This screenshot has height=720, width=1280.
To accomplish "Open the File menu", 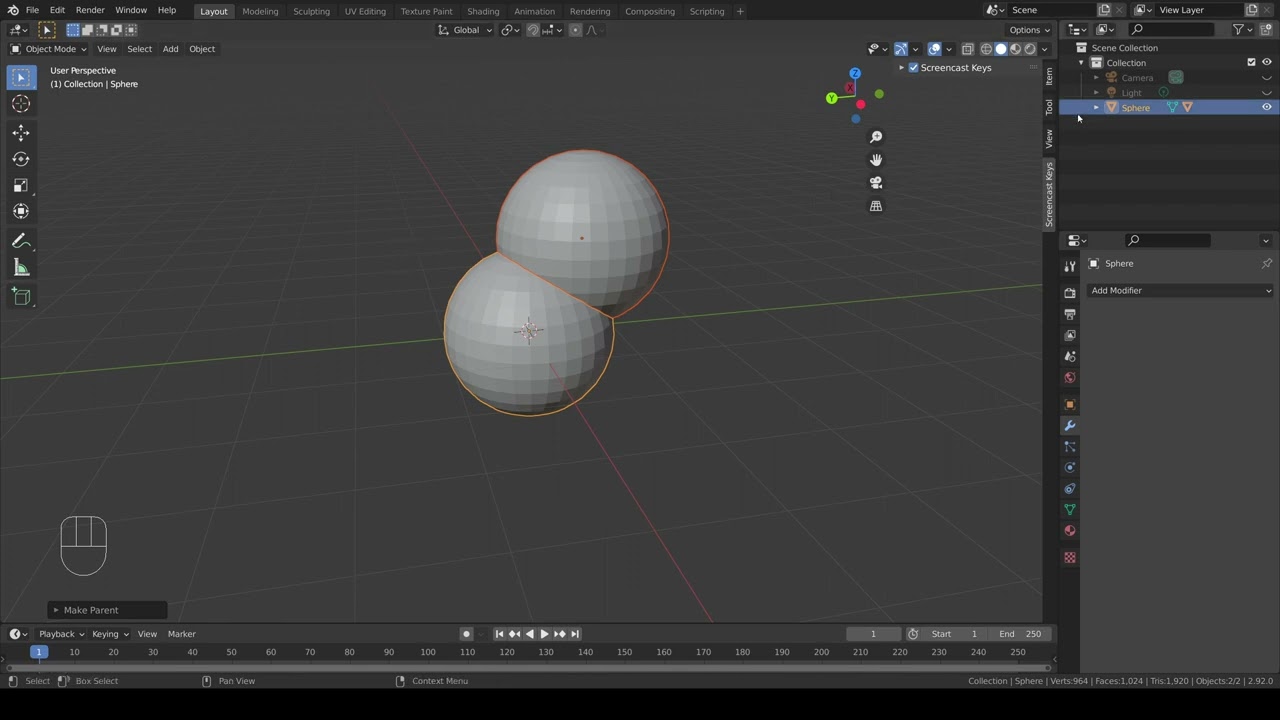I will tap(32, 10).
